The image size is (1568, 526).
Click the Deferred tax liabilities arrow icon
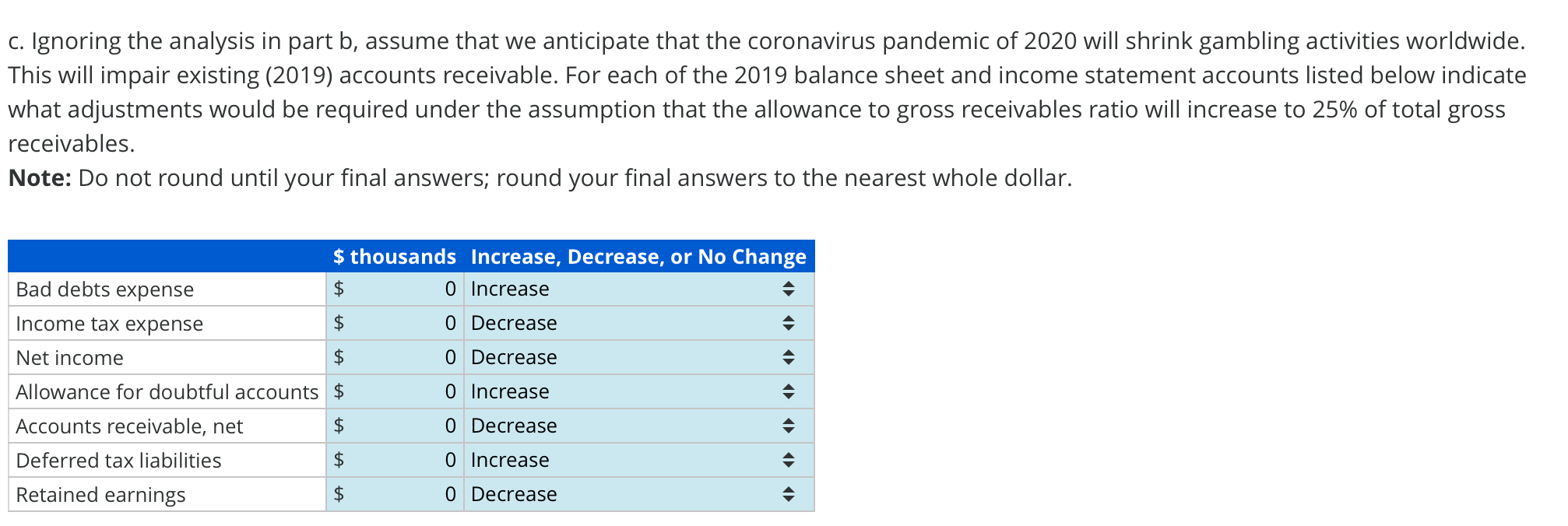(788, 460)
